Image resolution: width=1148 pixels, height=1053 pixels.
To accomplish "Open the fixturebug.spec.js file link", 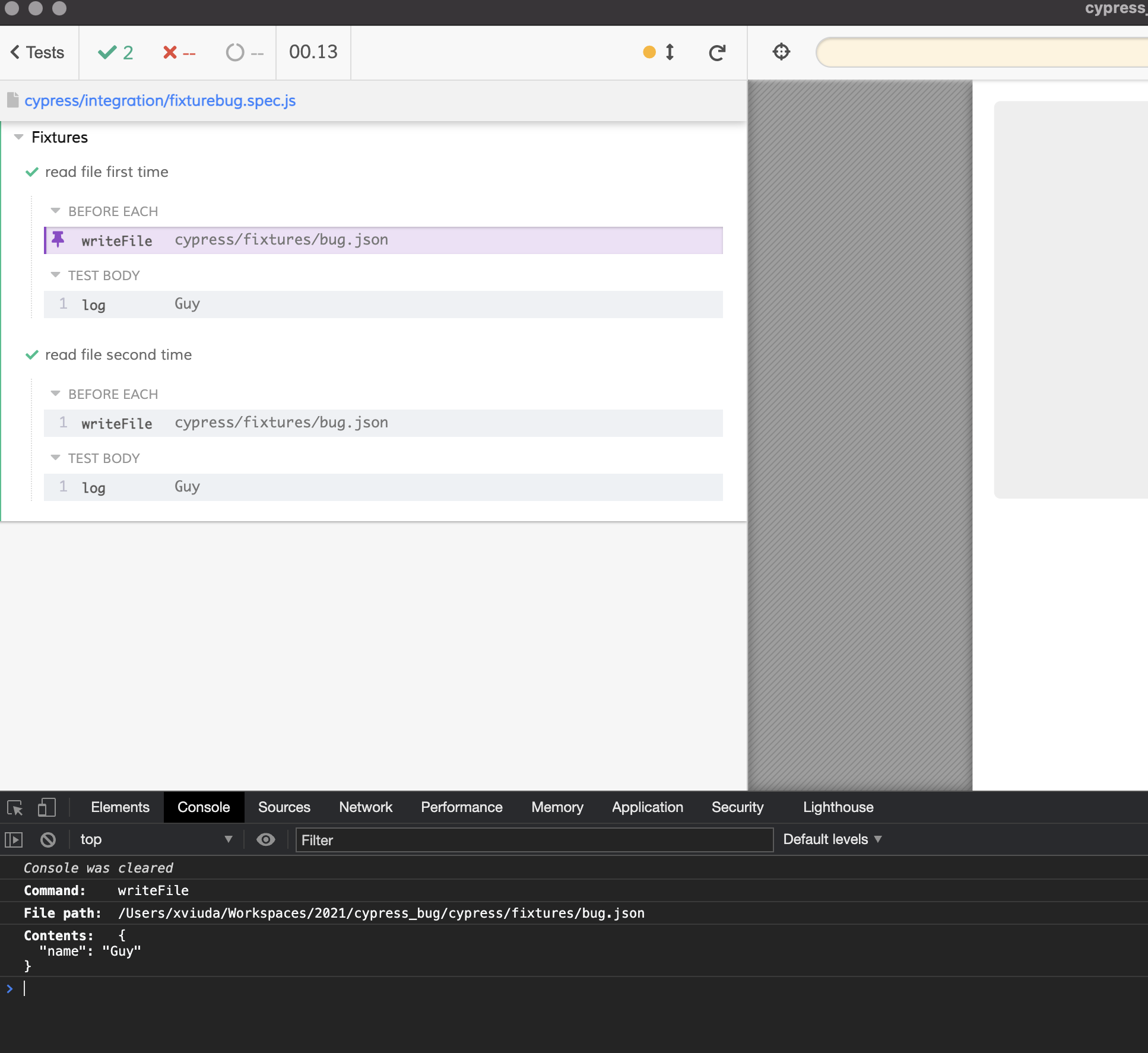I will pos(160,100).
